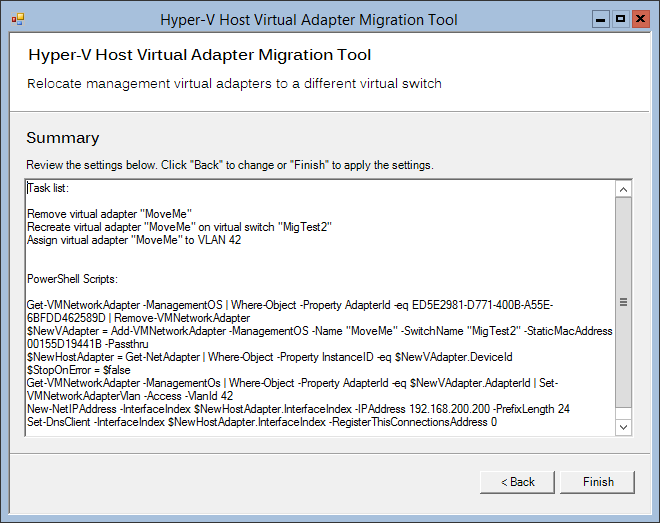
Task: Maximize the Migration Tool window
Action: coord(620,19)
